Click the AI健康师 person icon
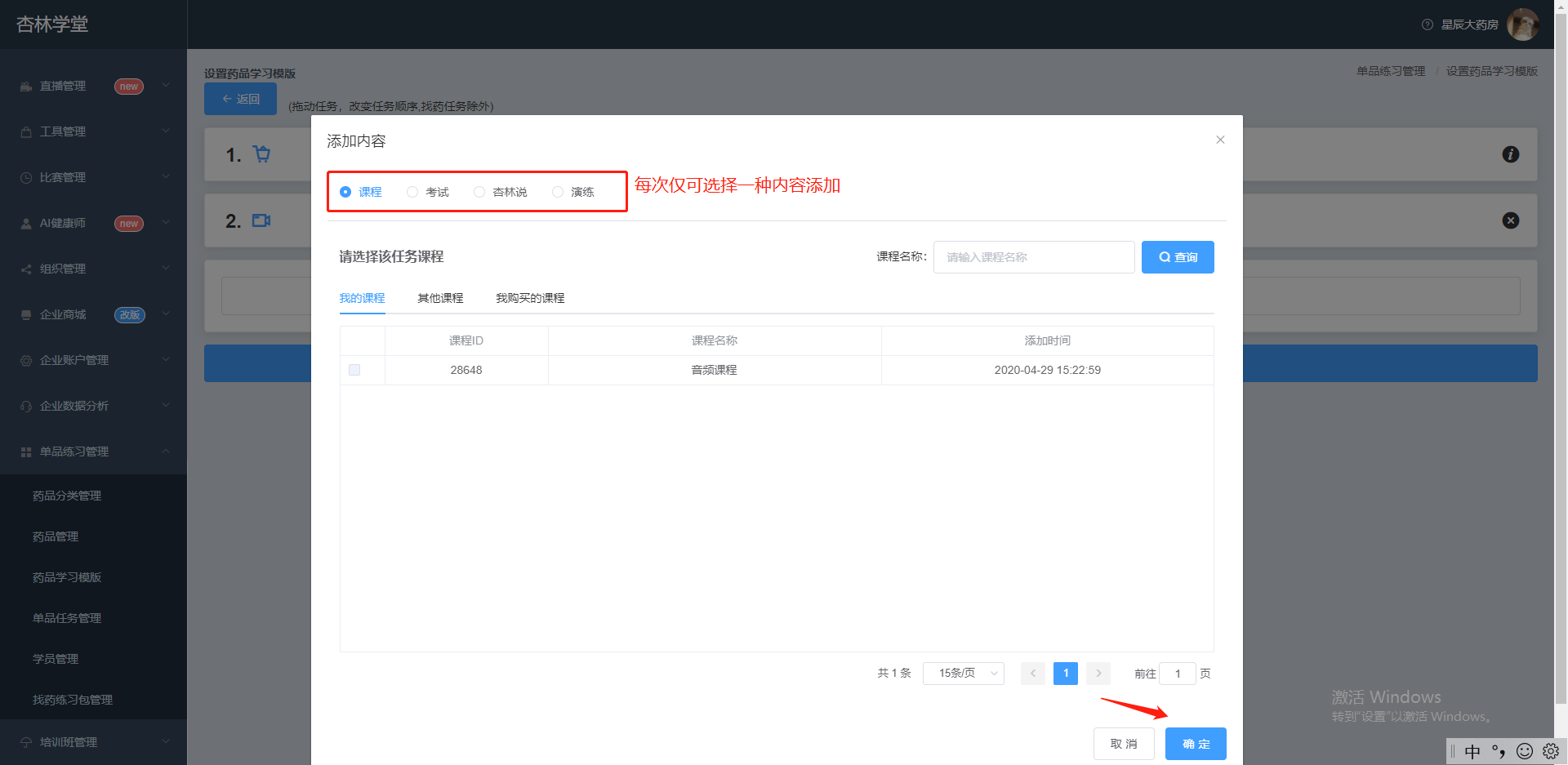The width and height of the screenshot is (1568, 765). coord(26,224)
